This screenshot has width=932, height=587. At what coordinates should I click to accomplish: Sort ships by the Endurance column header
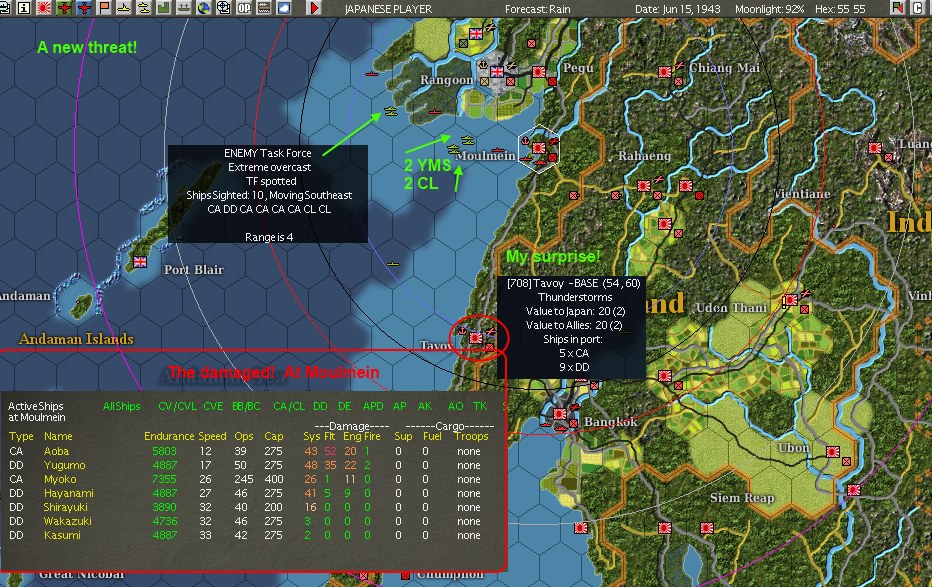(169, 436)
